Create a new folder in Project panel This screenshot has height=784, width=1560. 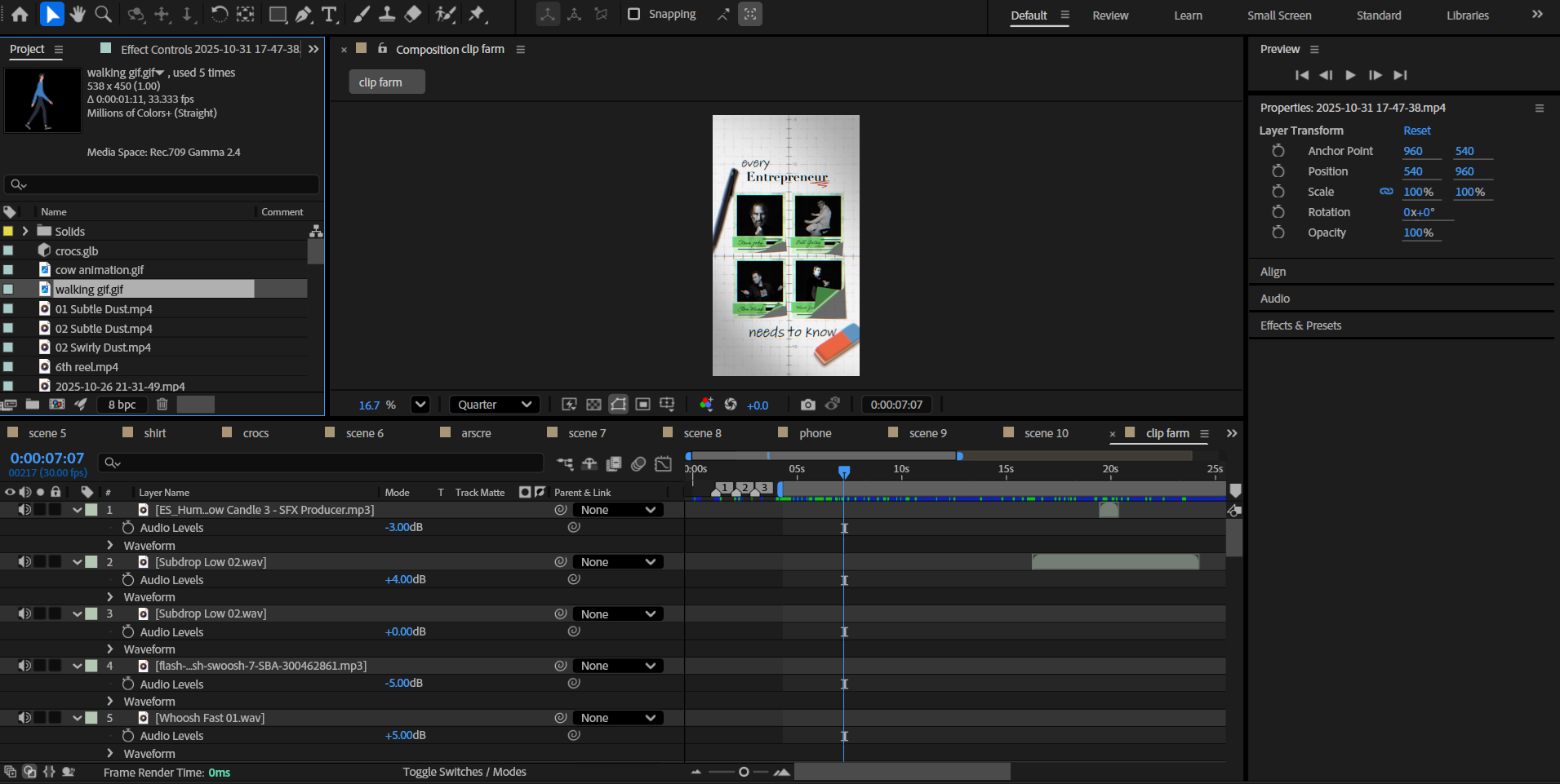click(x=33, y=405)
